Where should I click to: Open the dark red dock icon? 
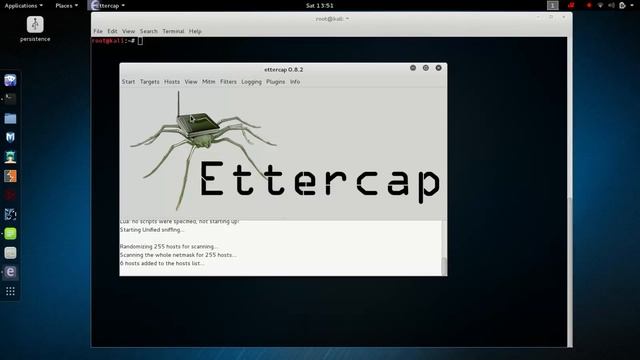pyautogui.click(x=10, y=195)
